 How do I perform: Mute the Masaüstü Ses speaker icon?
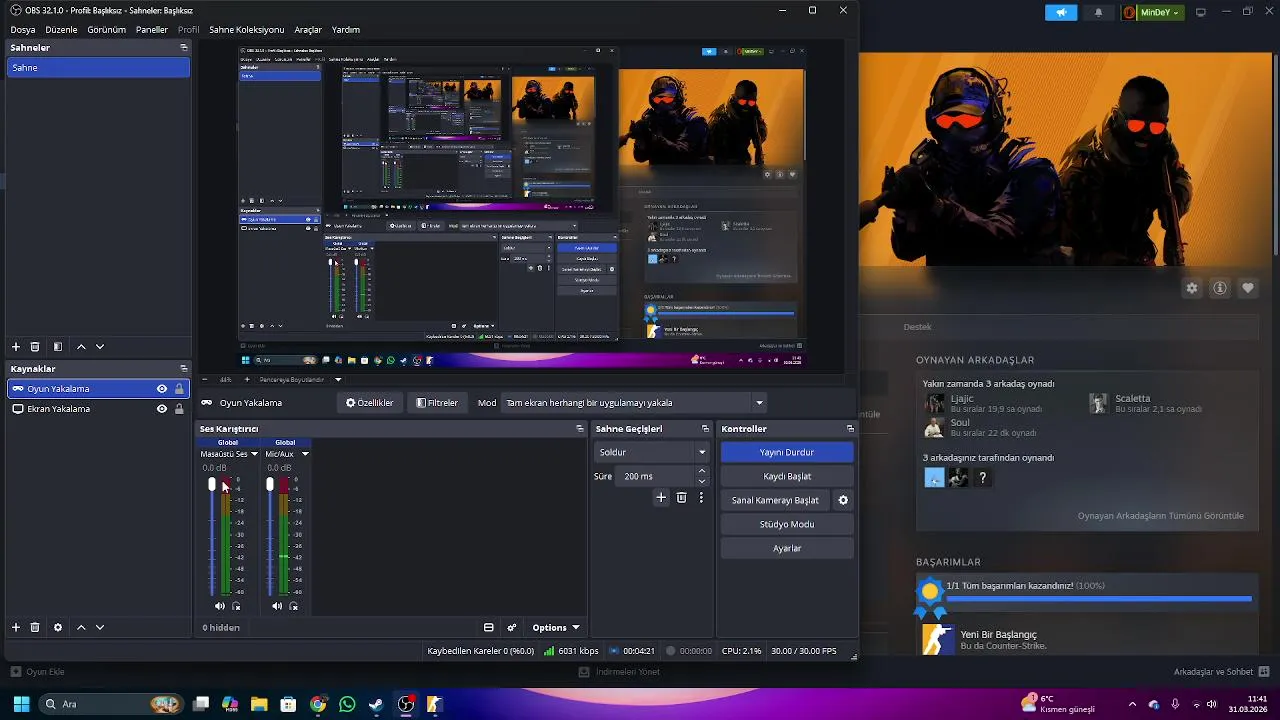click(x=220, y=606)
